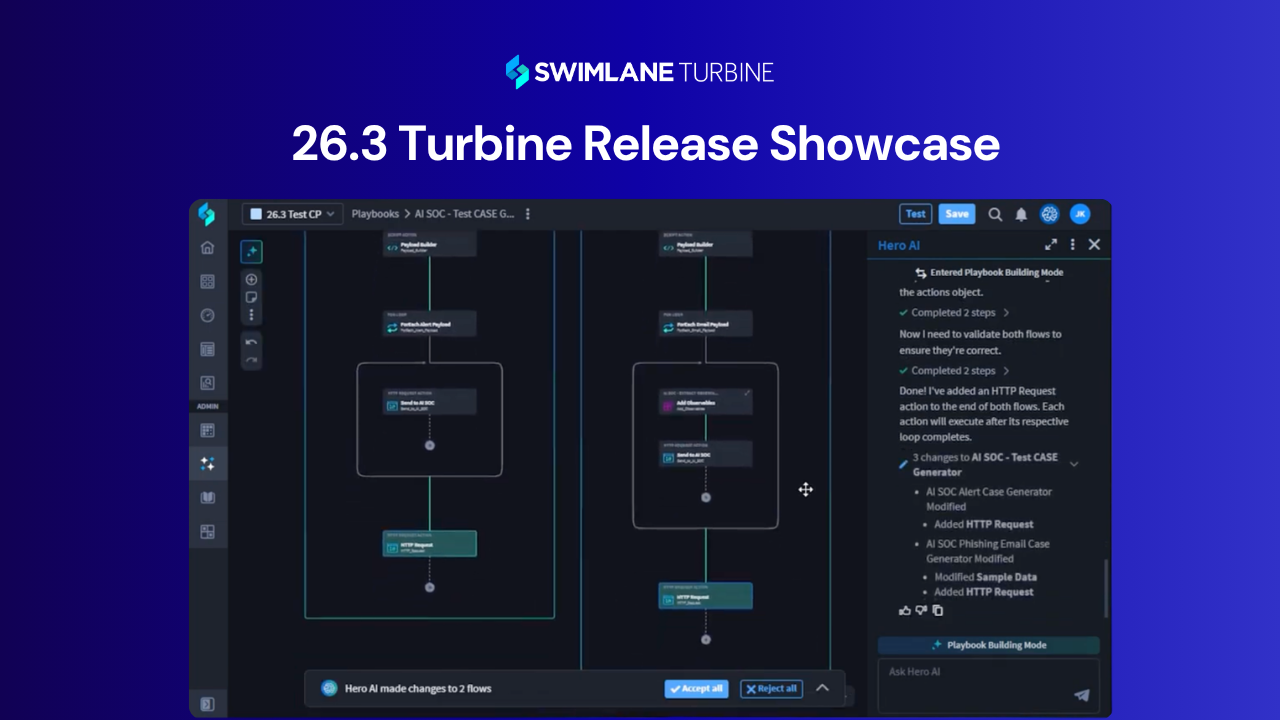
Task: Focus the Ask Hero AI input field
Action: coord(988,685)
